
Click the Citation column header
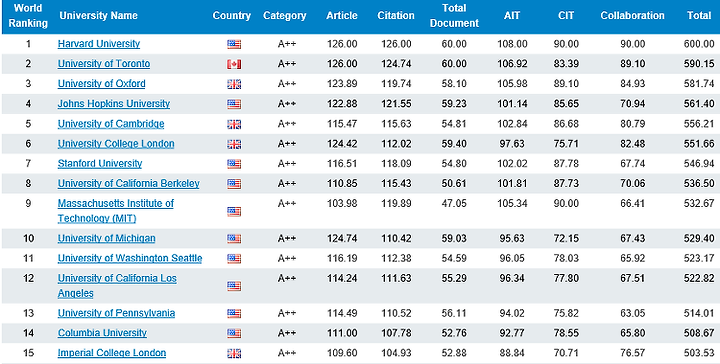point(396,16)
